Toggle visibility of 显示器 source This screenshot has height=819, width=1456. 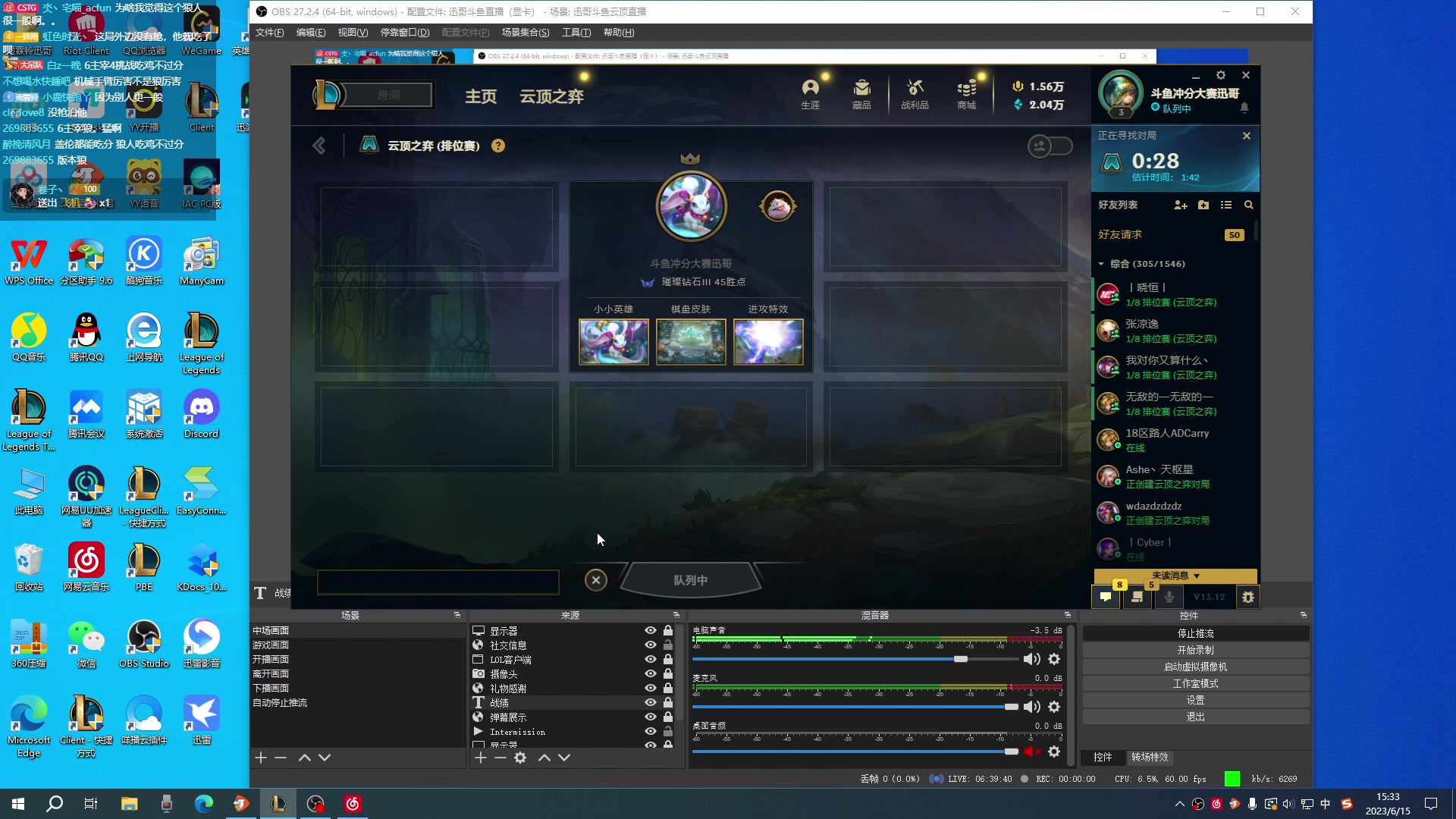pyautogui.click(x=651, y=630)
